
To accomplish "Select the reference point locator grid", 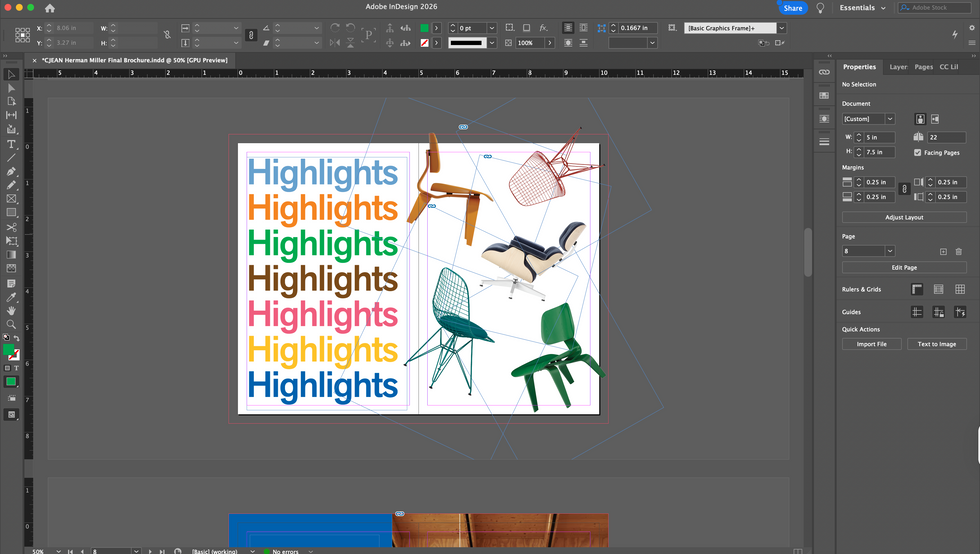I will coord(22,35).
